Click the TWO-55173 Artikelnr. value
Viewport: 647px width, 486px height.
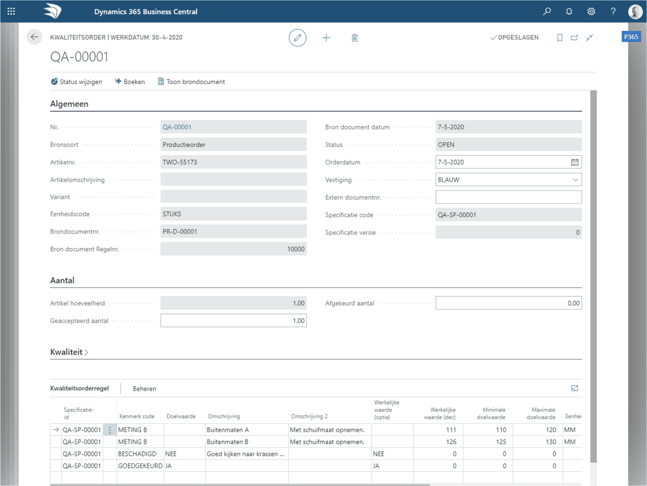234,162
